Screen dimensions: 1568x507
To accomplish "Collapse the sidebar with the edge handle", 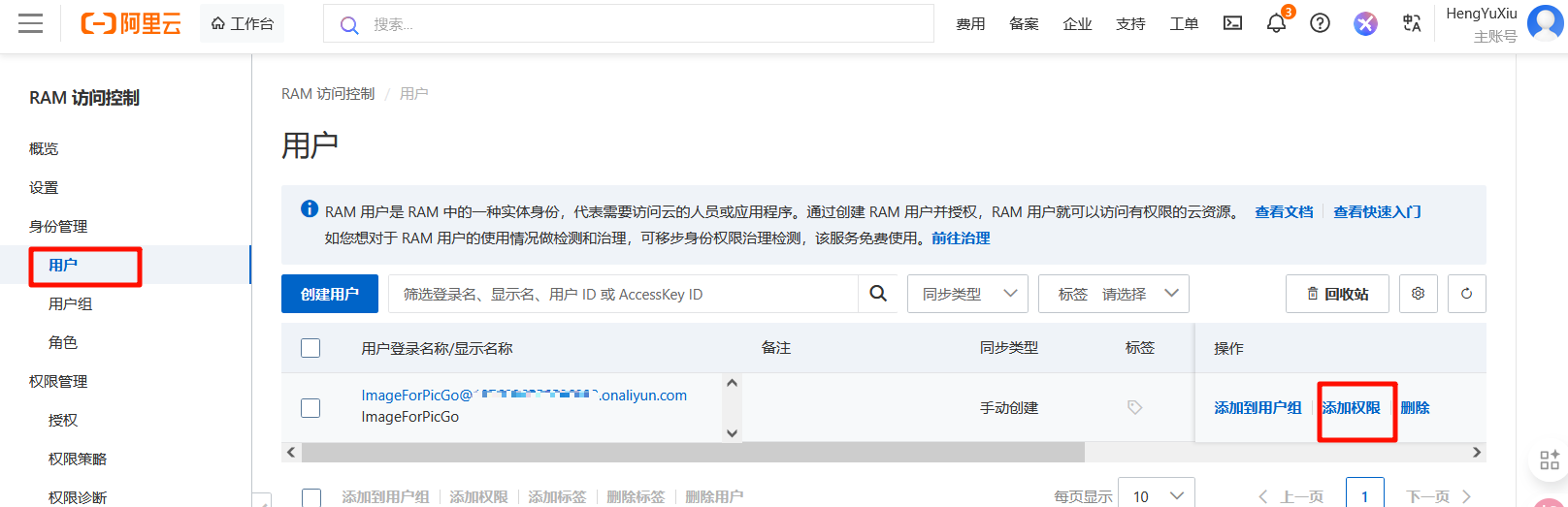I will [x=261, y=500].
